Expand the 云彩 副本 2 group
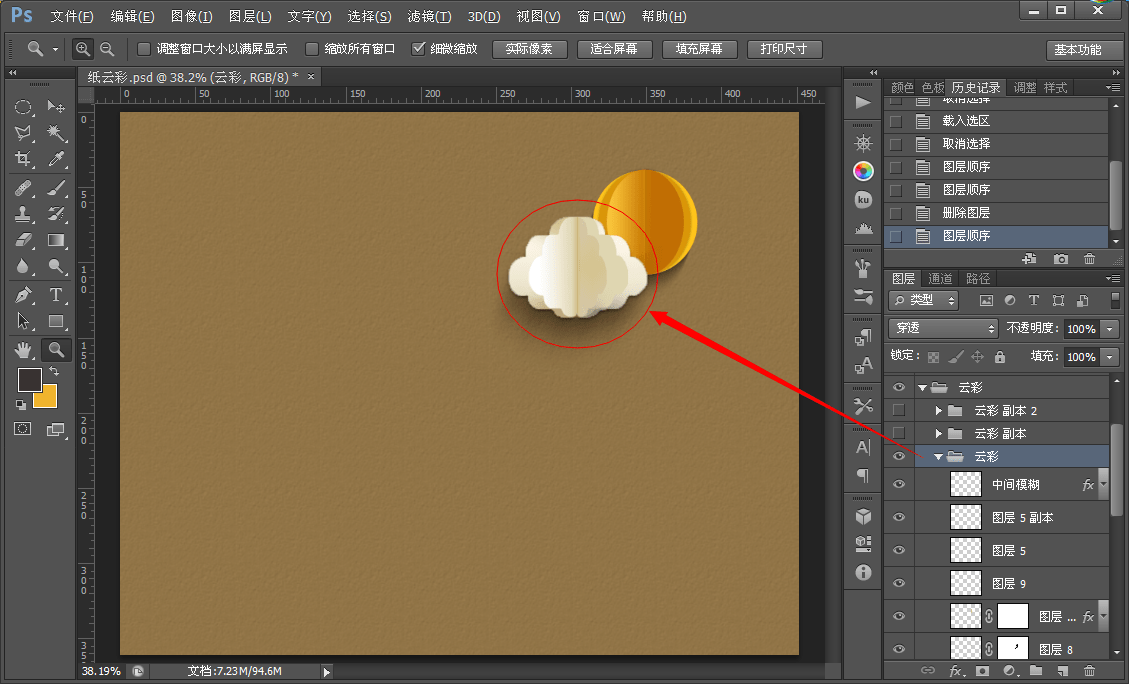Image resolution: width=1129 pixels, height=684 pixels. 938,410
